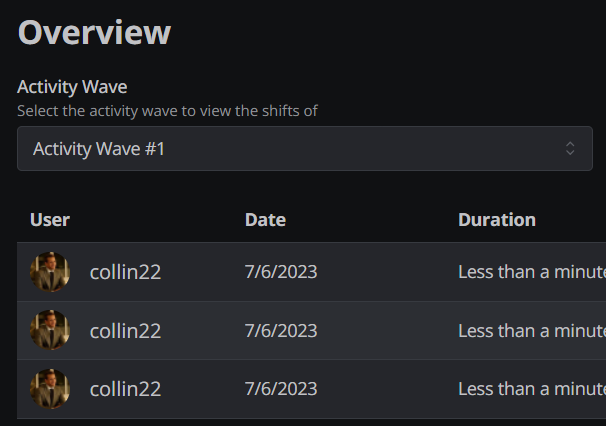Click the up-down chevron in the wave selector
Image resolution: width=606 pixels, height=426 pixels.
(x=570, y=149)
